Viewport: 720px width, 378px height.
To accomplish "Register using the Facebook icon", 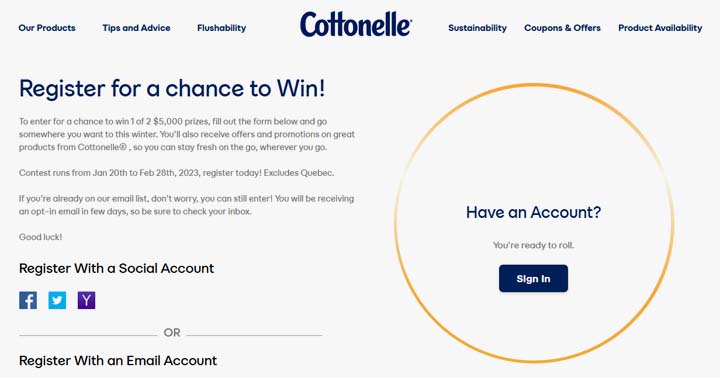I will (28, 300).
